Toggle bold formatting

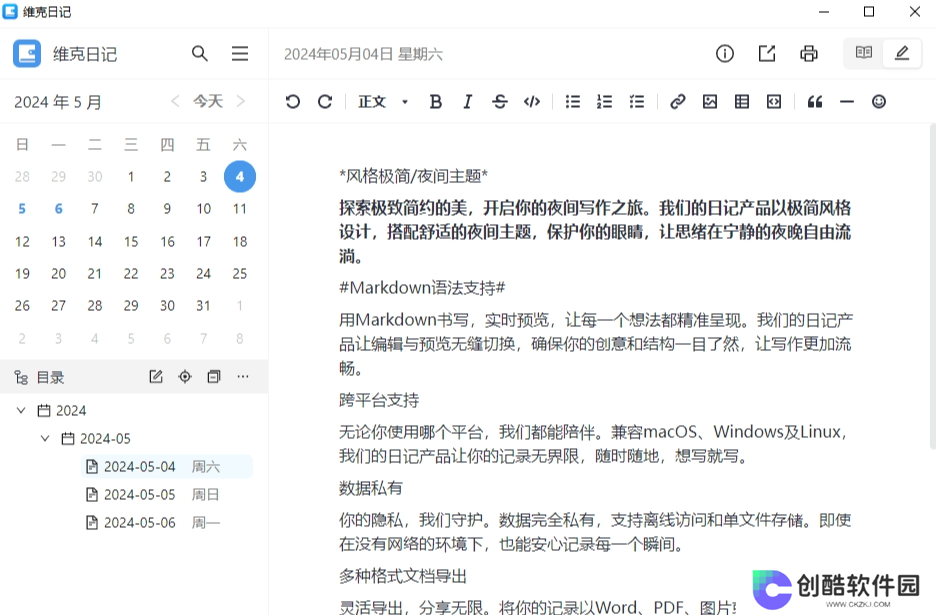436,102
